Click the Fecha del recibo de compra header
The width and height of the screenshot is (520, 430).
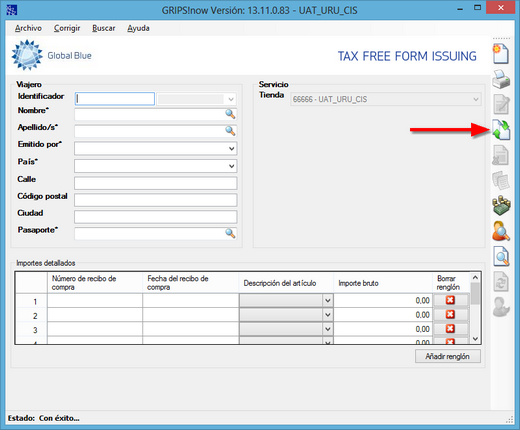191,283
